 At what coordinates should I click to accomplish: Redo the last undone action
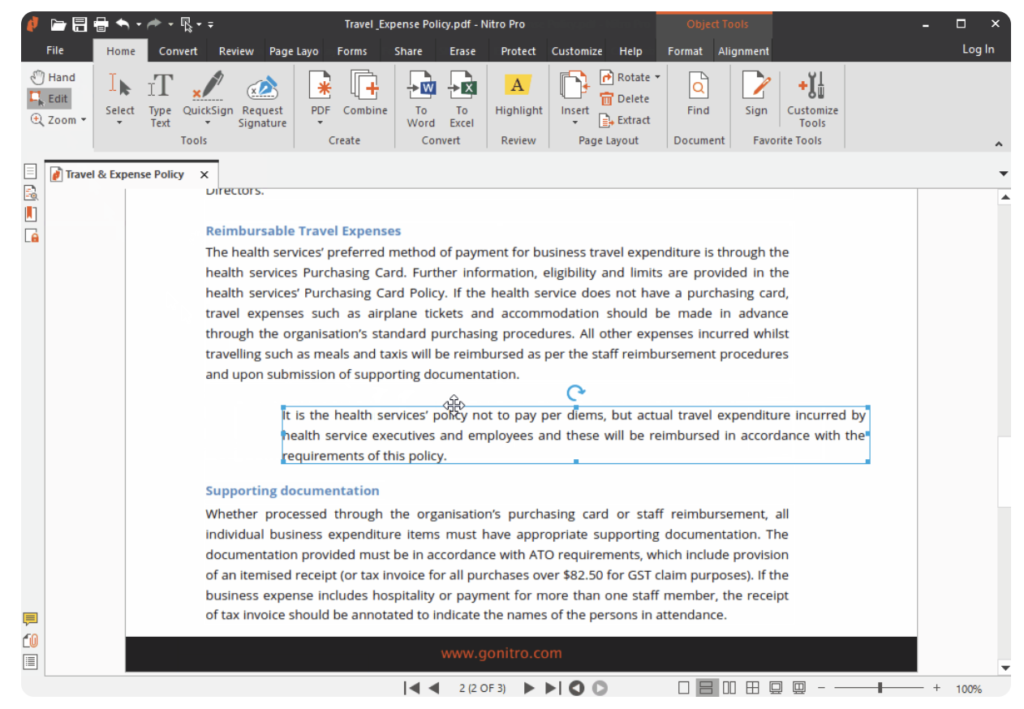[x=154, y=24]
